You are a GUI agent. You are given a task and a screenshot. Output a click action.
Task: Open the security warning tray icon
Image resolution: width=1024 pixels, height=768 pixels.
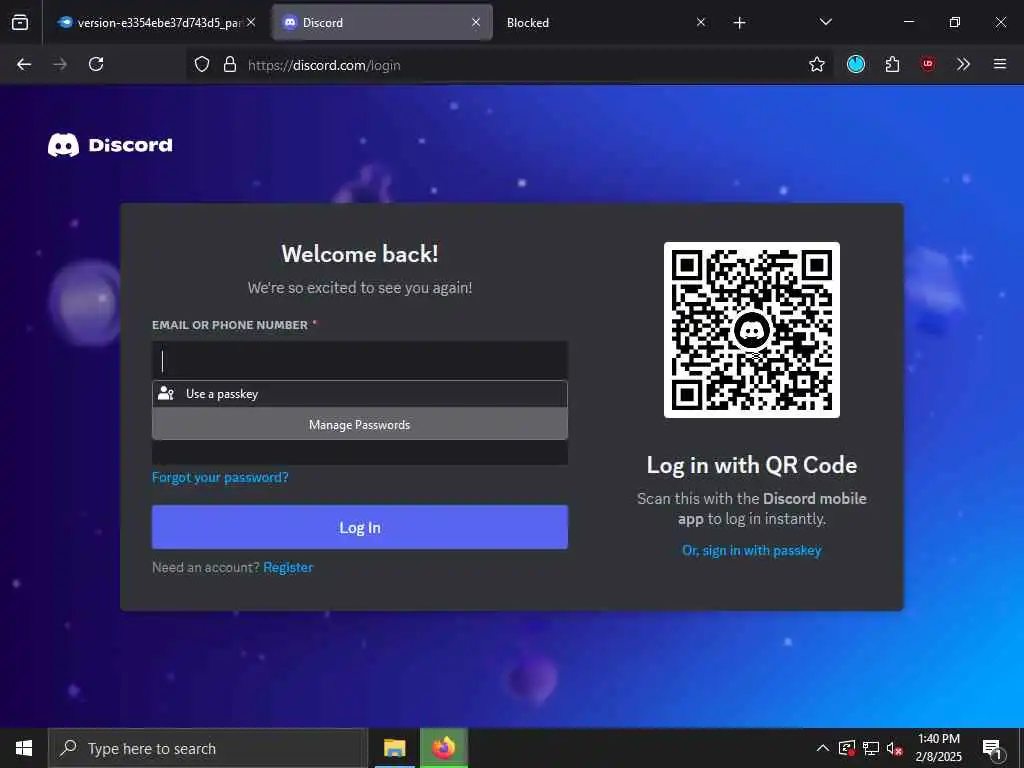847,748
